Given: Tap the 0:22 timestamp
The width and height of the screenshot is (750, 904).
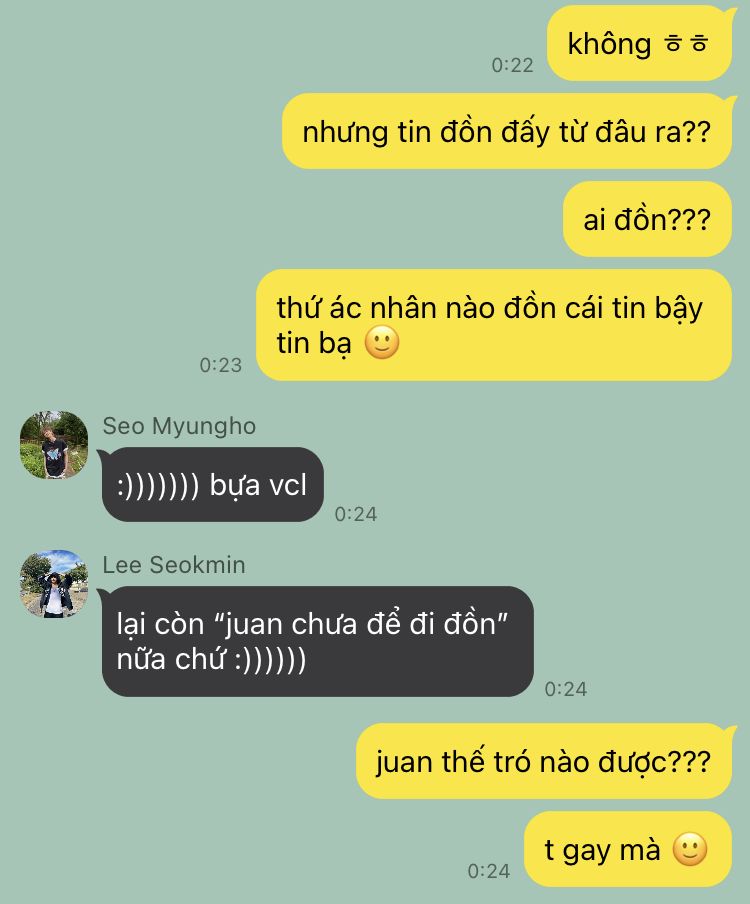Looking at the screenshot, I should click(512, 65).
